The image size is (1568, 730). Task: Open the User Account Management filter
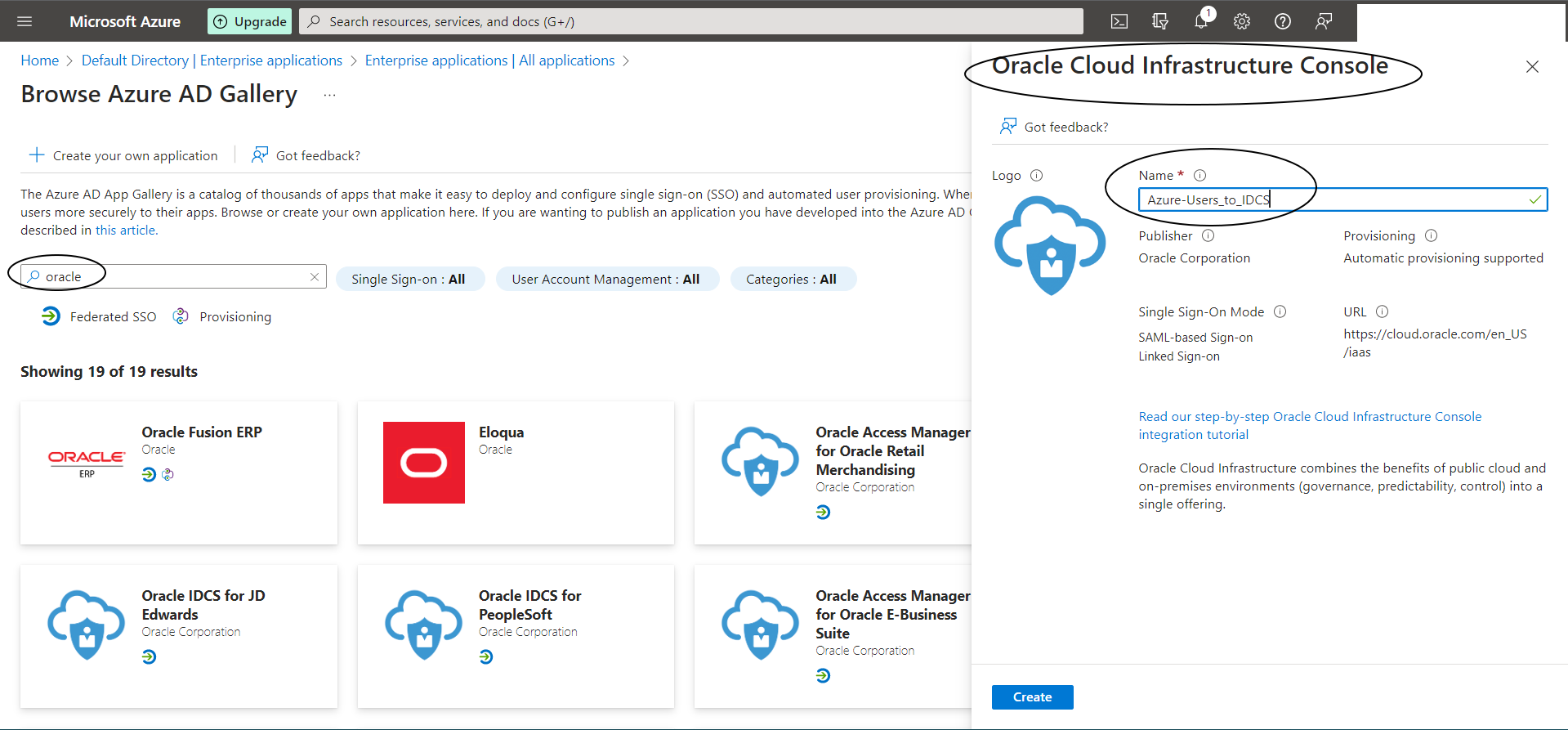(606, 280)
